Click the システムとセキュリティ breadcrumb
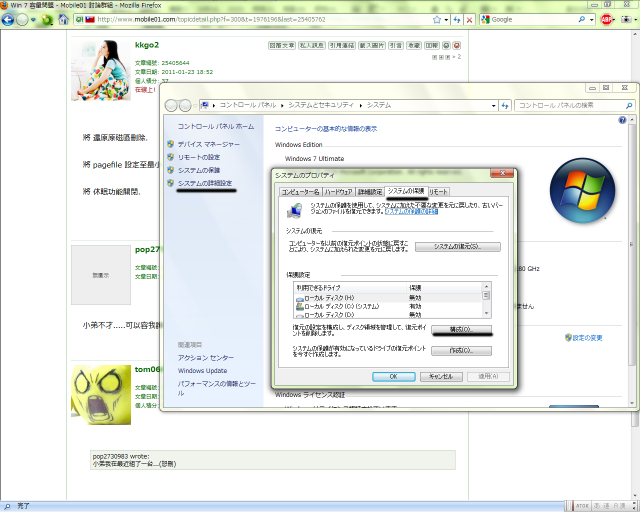 click(x=321, y=105)
